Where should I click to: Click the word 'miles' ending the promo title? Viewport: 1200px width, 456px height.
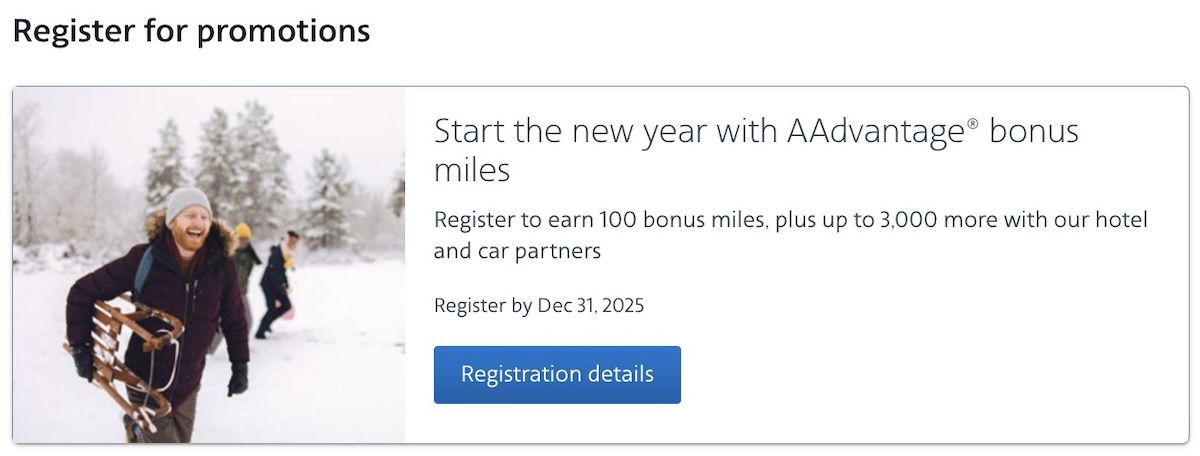(472, 170)
